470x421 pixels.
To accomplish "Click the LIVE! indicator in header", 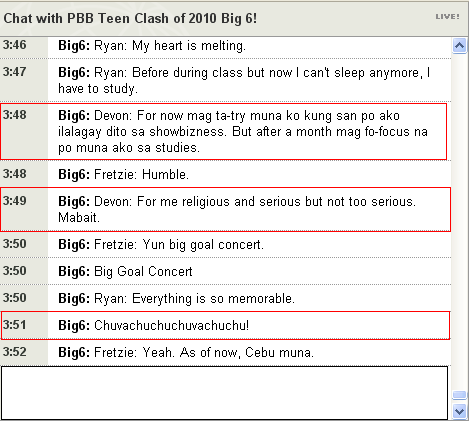I will [x=447, y=17].
